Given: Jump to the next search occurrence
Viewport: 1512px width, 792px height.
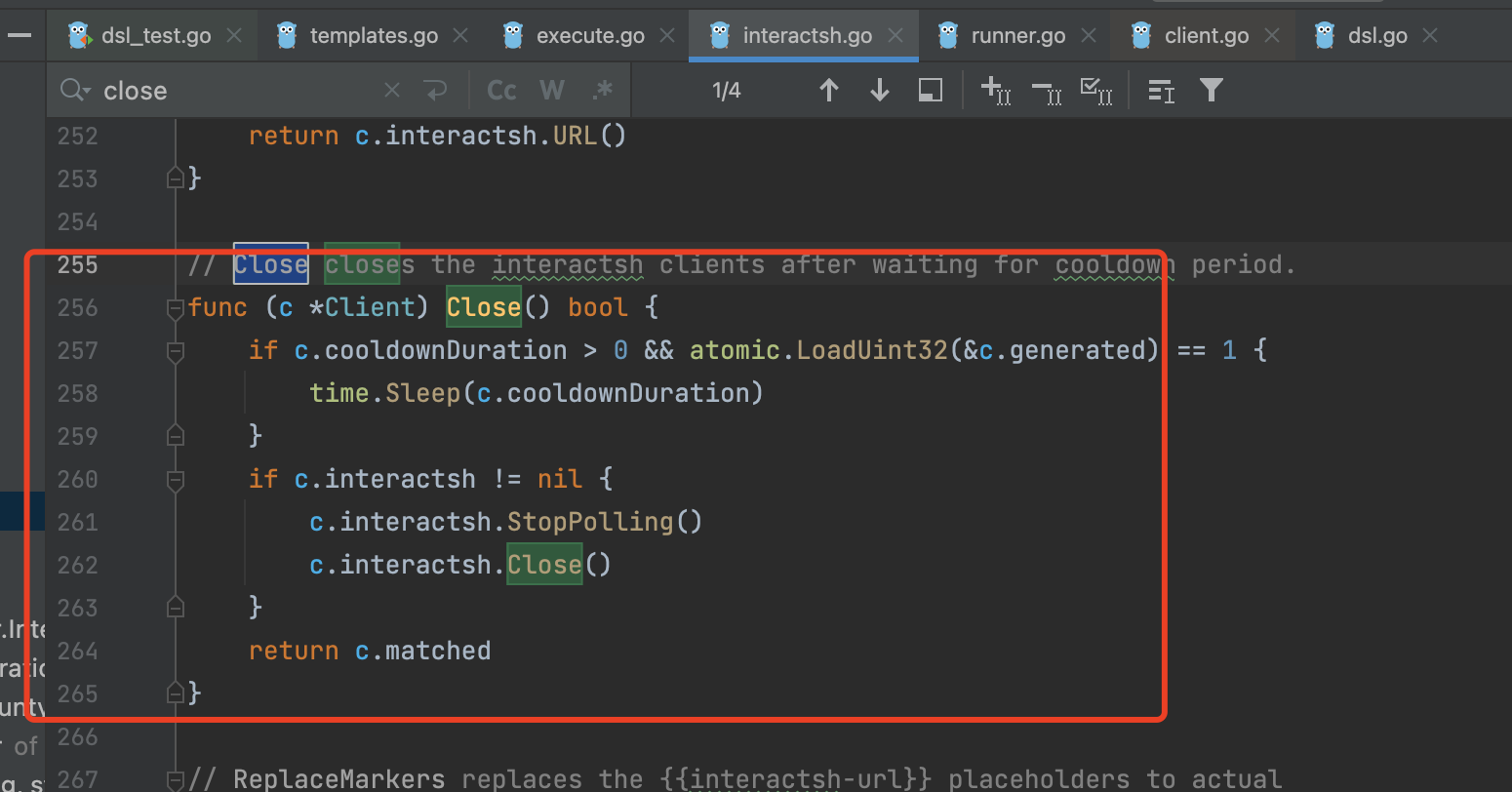Looking at the screenshot, I should tap(879, 90).
